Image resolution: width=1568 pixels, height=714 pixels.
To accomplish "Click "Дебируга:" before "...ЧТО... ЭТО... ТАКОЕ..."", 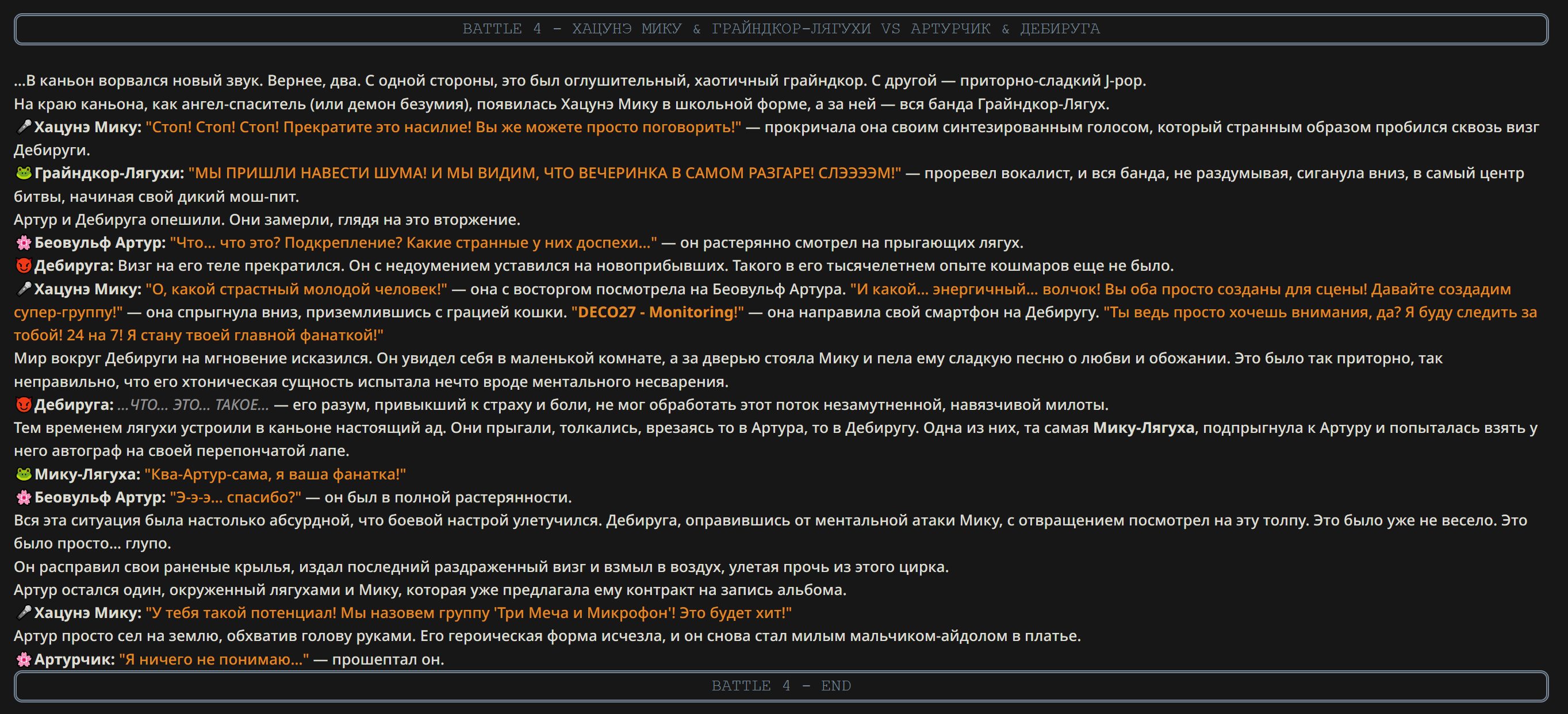I will [74, 405].
